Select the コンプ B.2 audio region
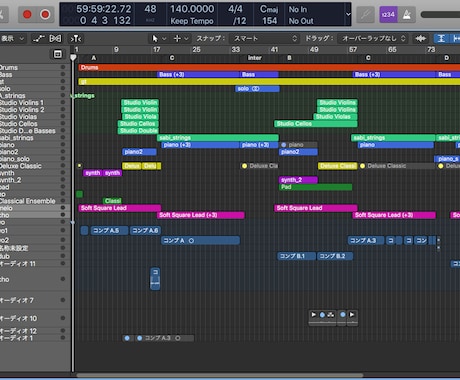The height and width of the screenshot is (380, 460). coord(335,256)
